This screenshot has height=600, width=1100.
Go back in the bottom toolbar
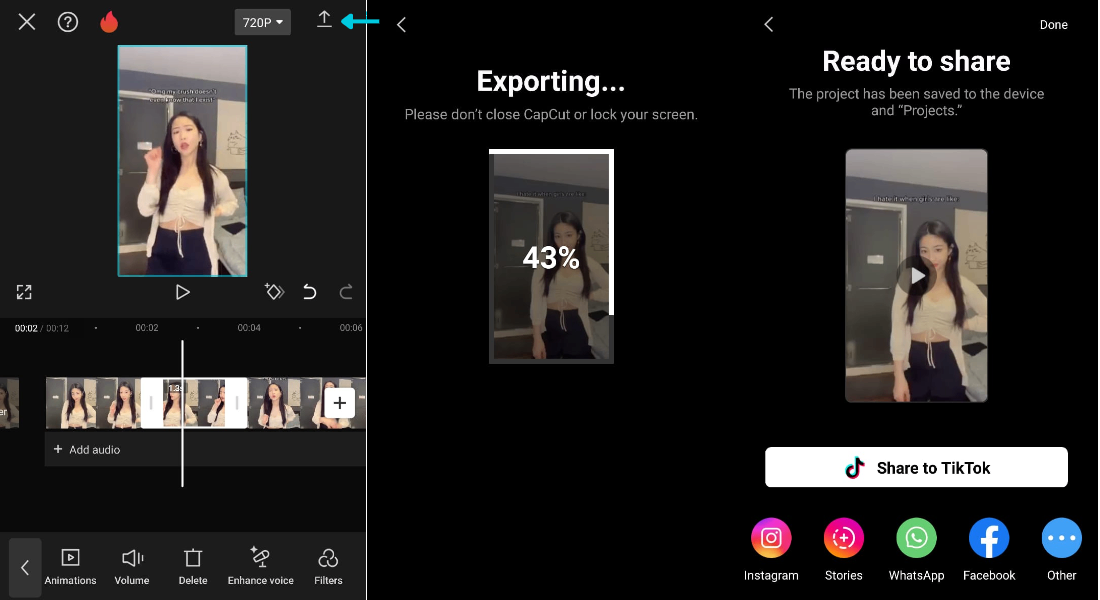pos(25,568)
